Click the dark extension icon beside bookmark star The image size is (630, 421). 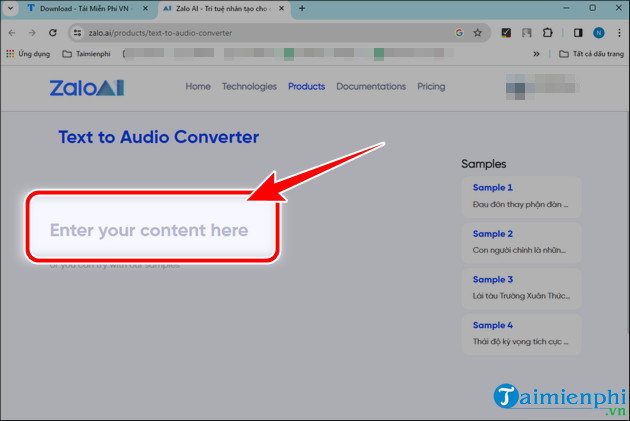(506, 33)
